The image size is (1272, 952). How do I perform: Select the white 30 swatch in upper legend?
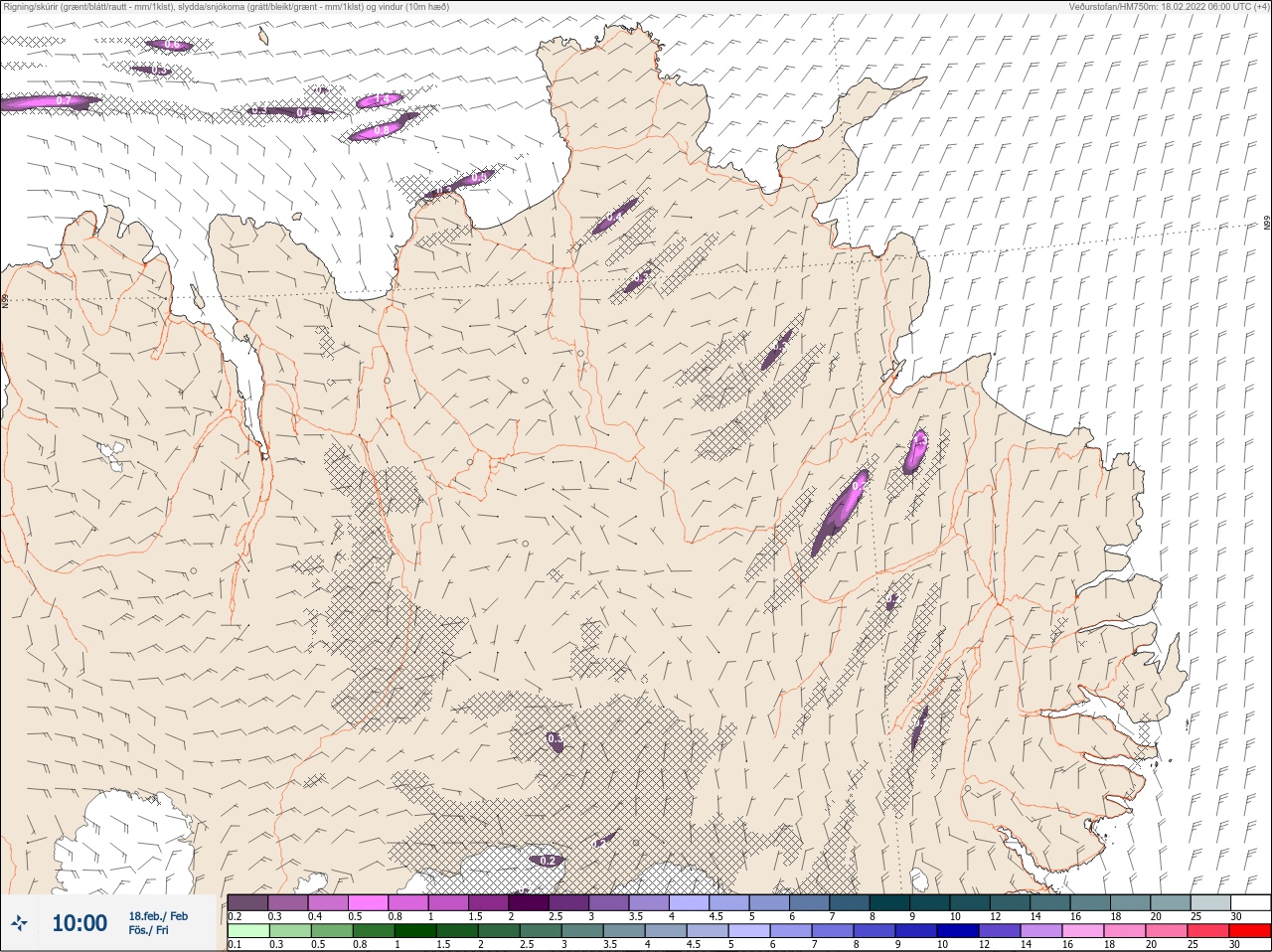pos(1250,903)
